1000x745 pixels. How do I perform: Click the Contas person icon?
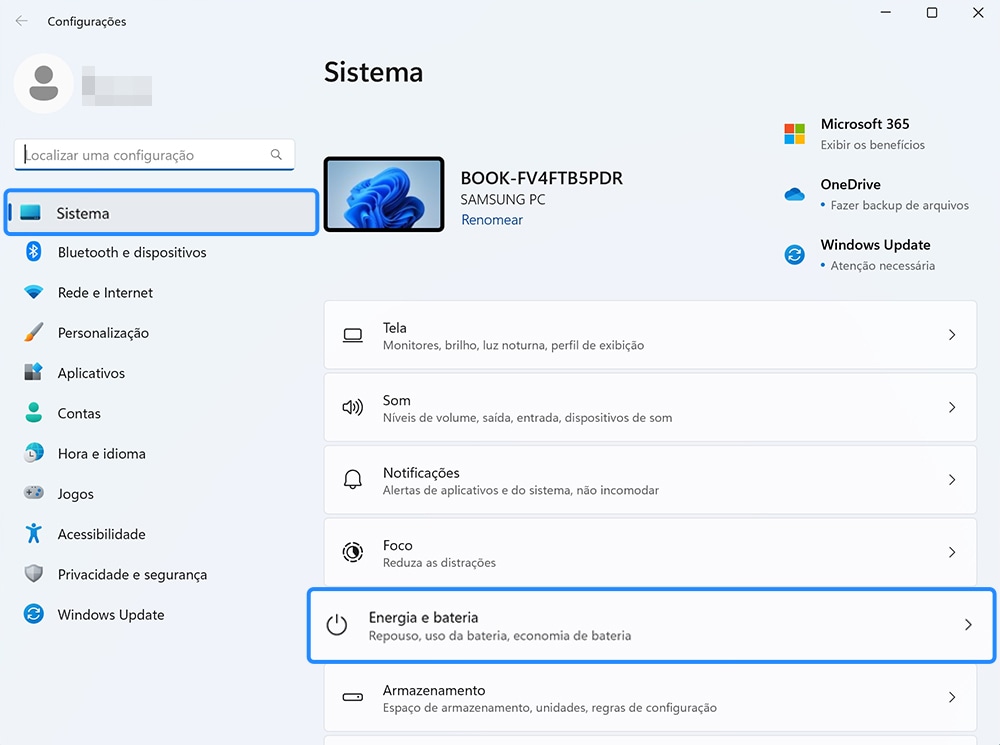point(34,413)
